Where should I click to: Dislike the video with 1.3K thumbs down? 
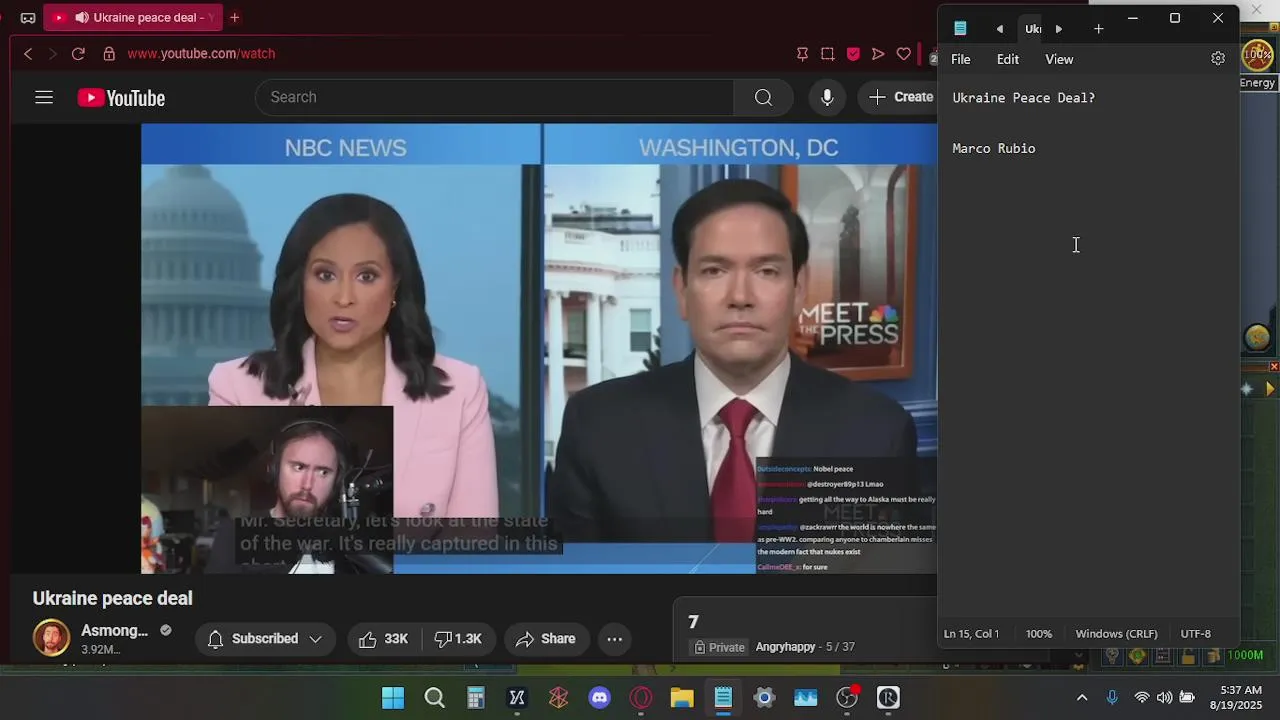click(458, 639)
